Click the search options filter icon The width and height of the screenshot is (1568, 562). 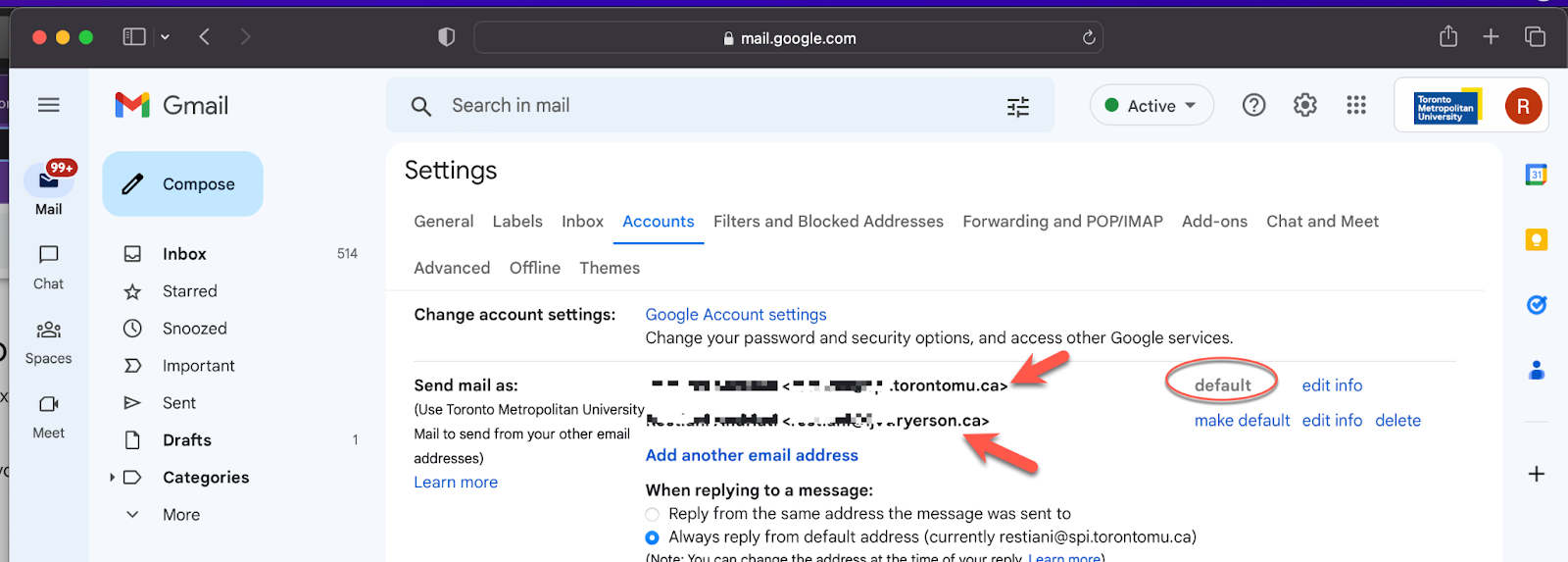point(1018,106)
